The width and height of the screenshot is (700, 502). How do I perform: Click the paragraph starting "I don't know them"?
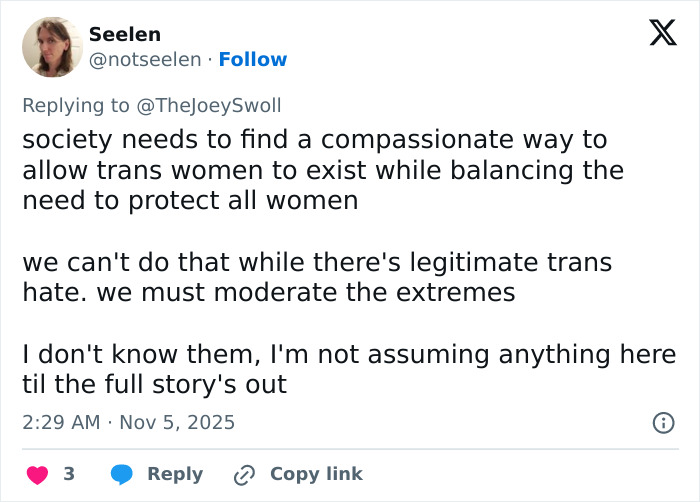349,354
